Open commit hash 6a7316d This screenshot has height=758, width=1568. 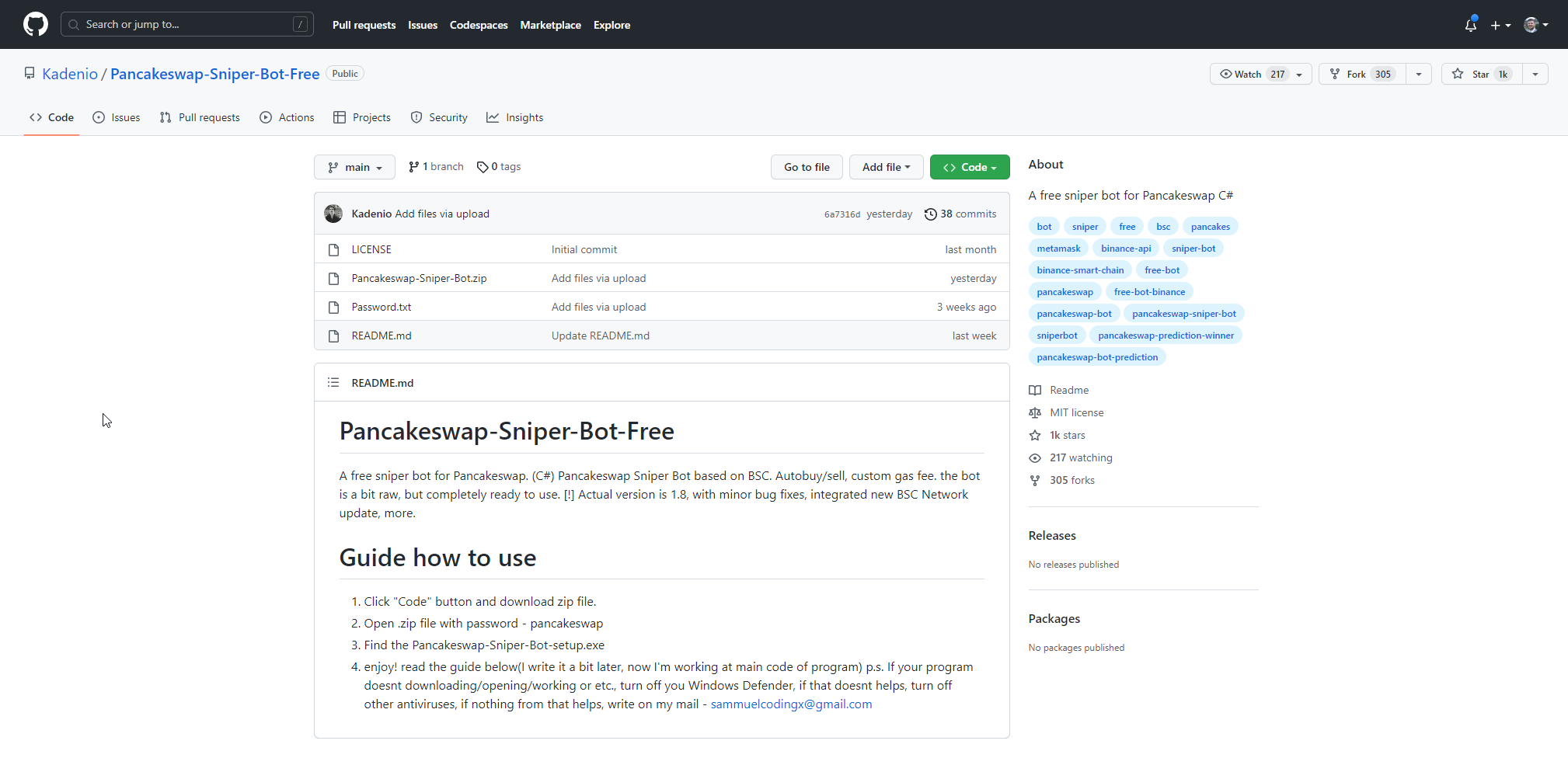coord(842,214)
